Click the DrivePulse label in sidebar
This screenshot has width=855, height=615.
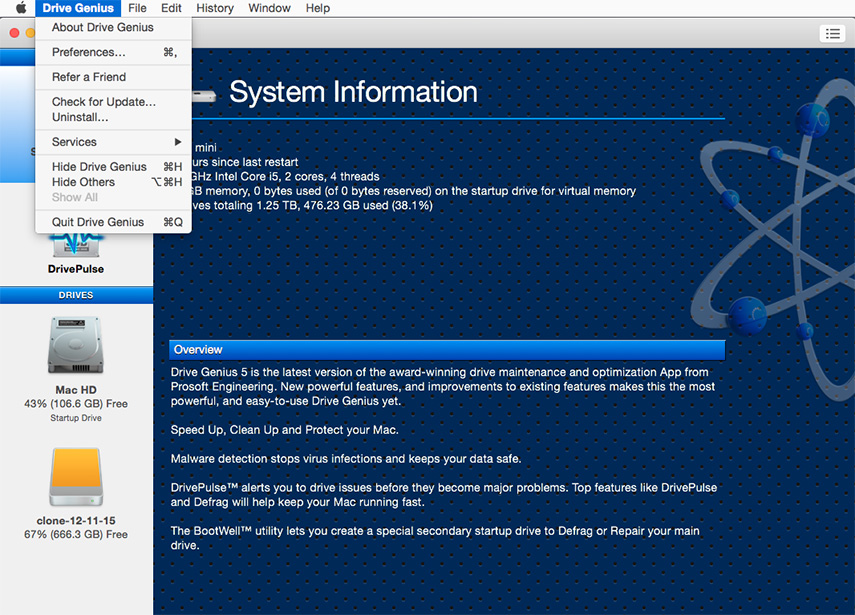coord(76,269)
